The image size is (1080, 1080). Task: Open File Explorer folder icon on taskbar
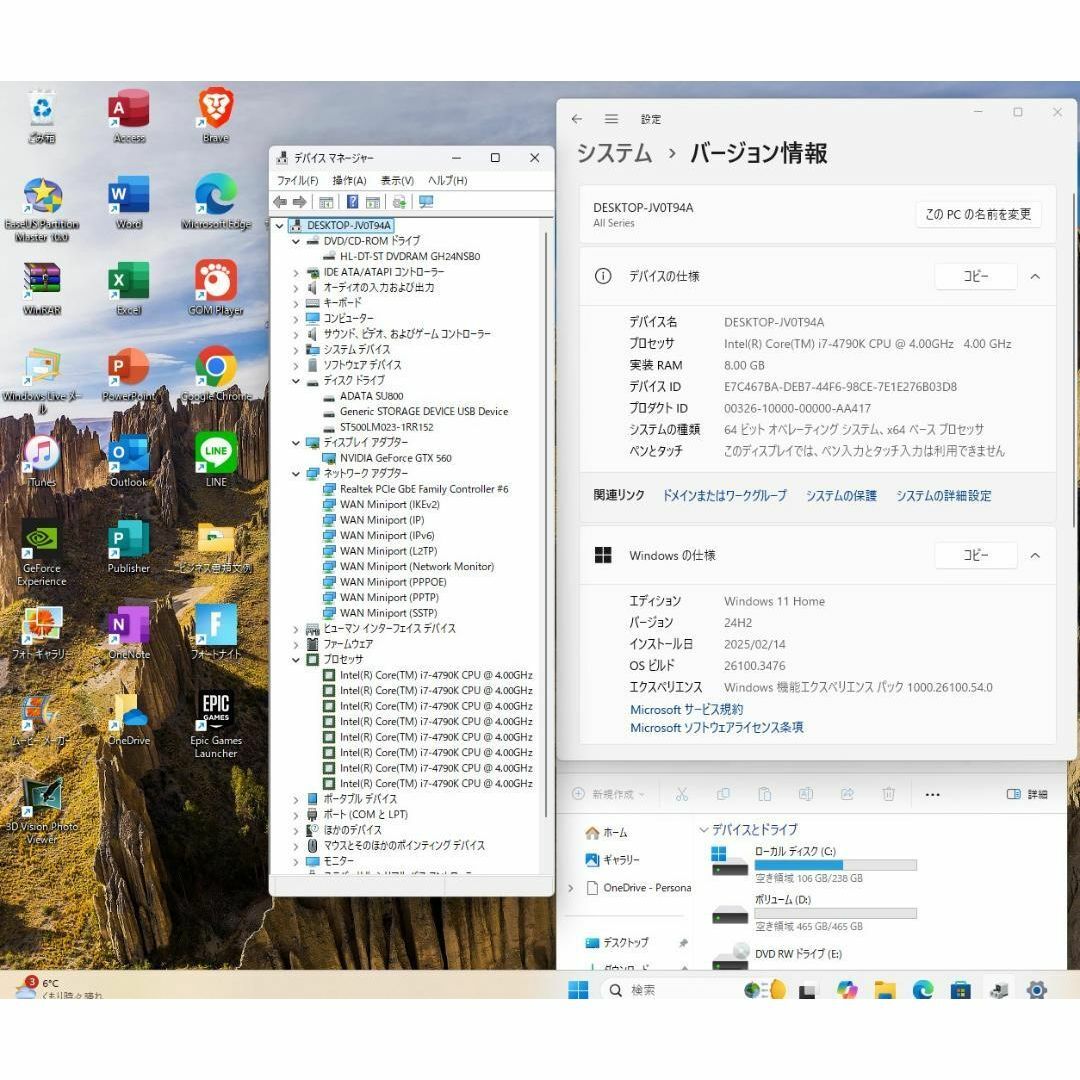[x=884, y=990]
